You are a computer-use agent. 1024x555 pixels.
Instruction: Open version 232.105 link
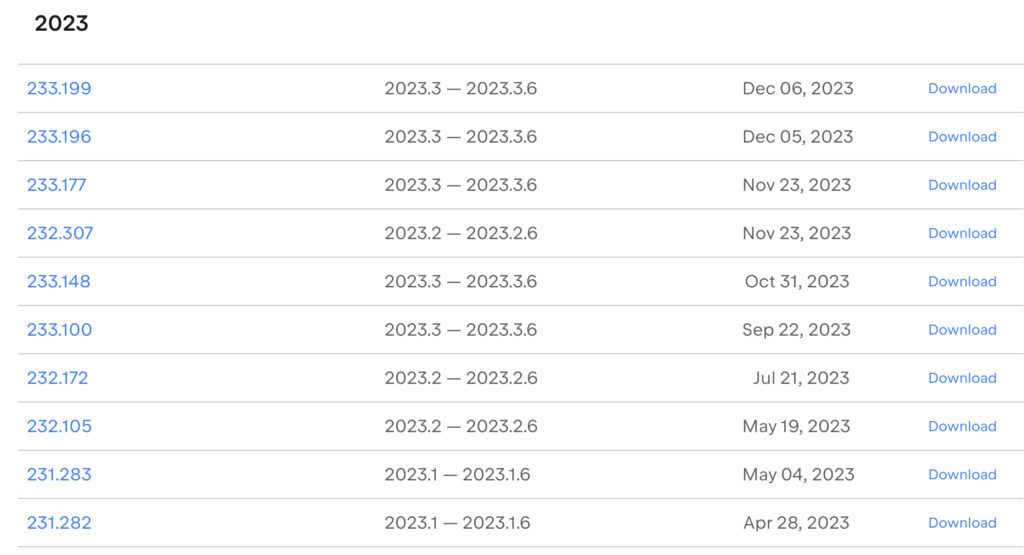pyautogui.click(x=59, y=426)
